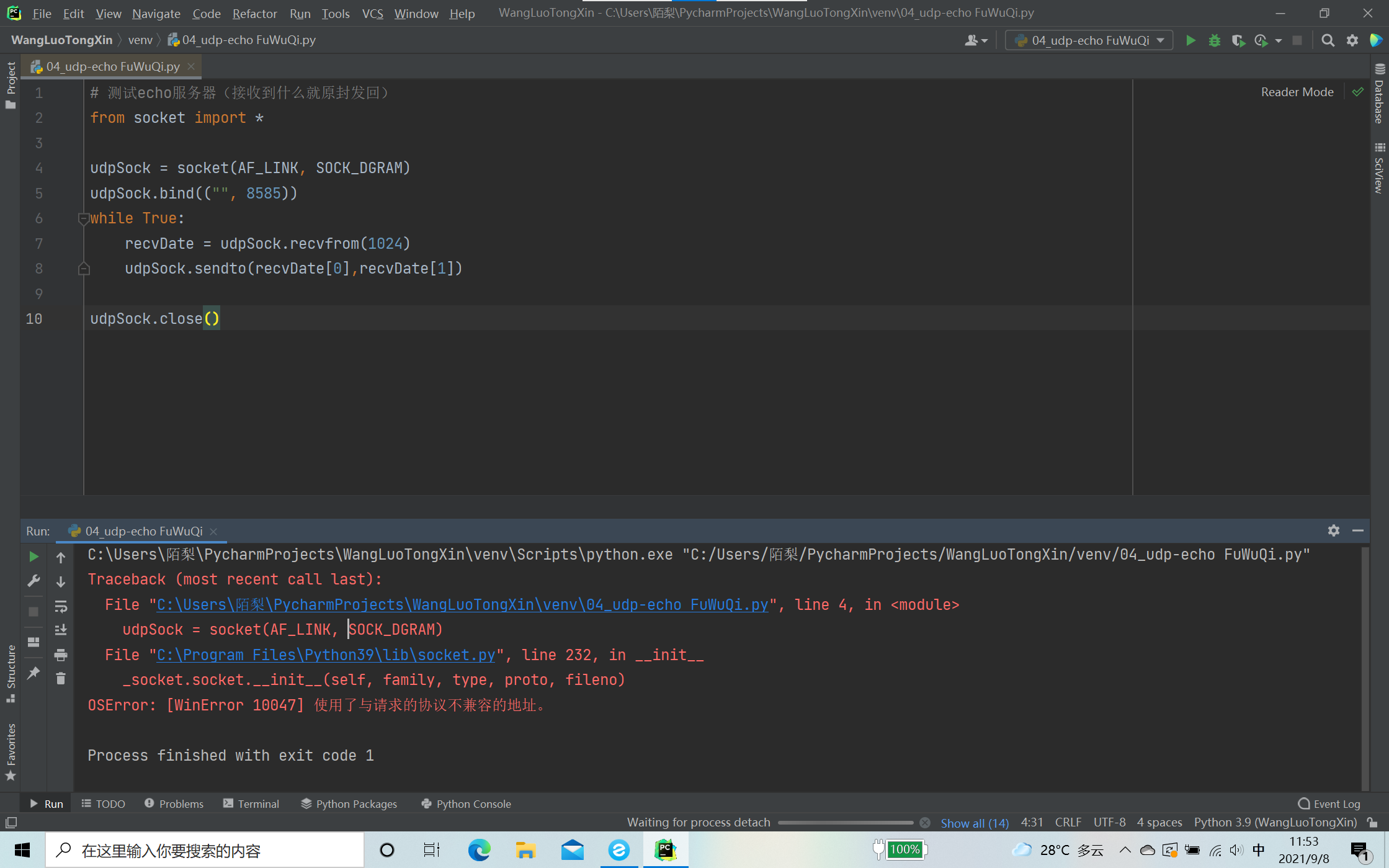
Task: Toggle the Structure tool window
Action: coord(11,673)
